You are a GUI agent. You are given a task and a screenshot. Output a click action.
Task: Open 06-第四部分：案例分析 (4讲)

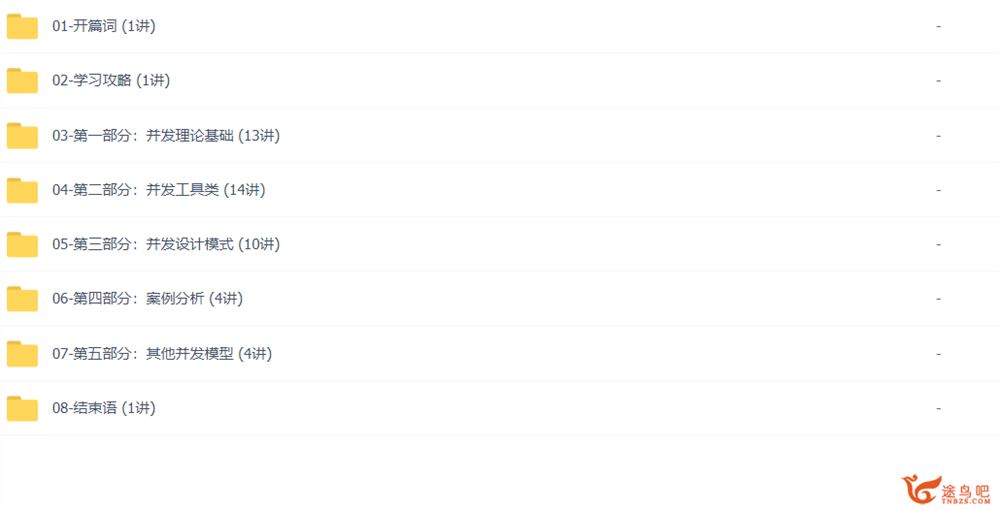tap(147, 298)
